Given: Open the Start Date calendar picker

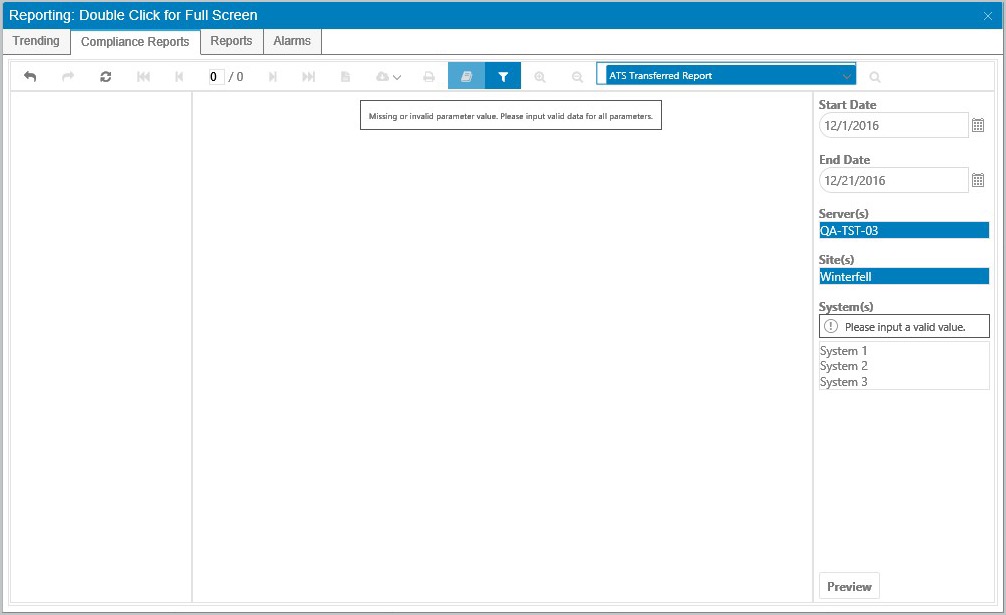Looking at the screenshot, I should pos(978,125).
